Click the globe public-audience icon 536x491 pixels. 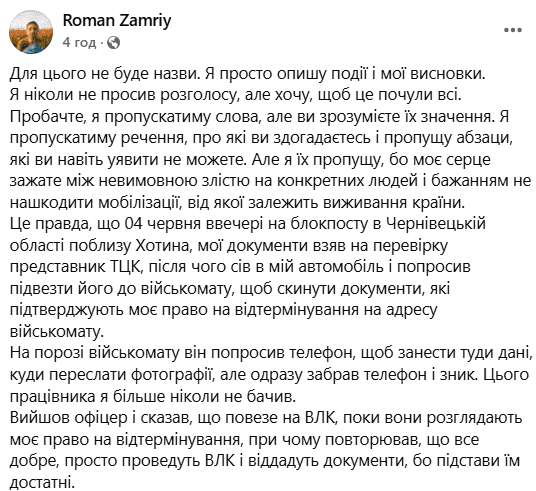coord(113,43)
